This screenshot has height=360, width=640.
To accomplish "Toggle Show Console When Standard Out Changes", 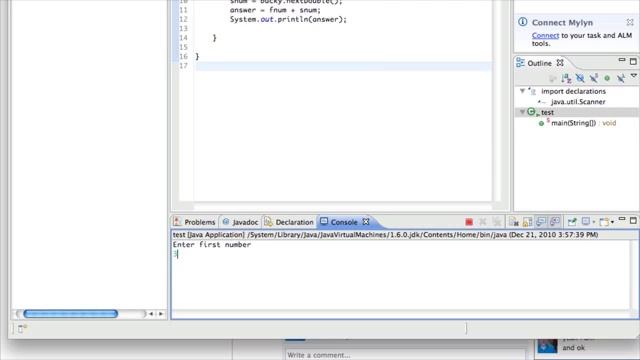I will 541,222.
